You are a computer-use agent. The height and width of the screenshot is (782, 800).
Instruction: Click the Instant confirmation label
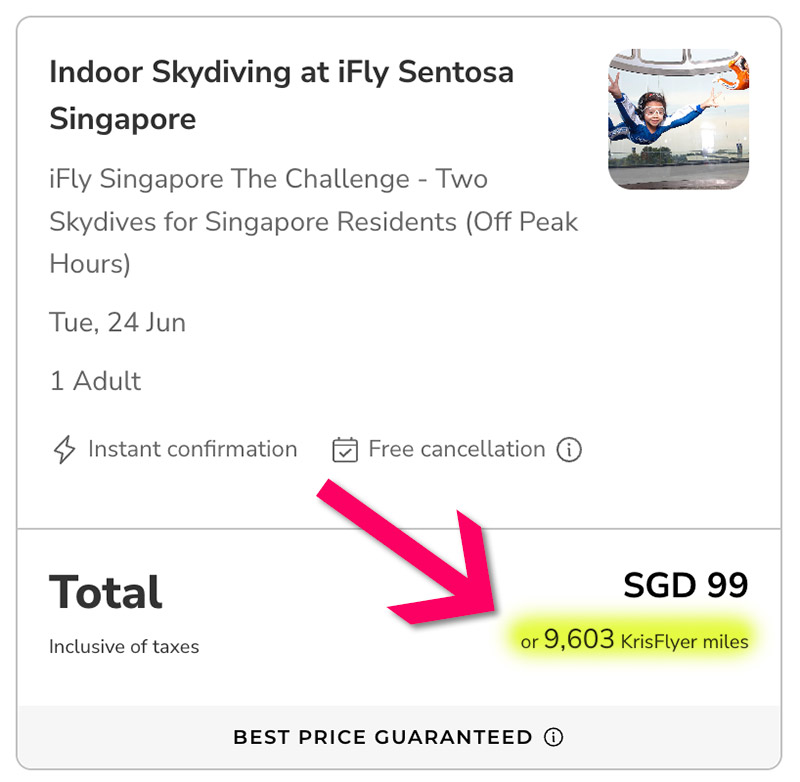point(192,450)
